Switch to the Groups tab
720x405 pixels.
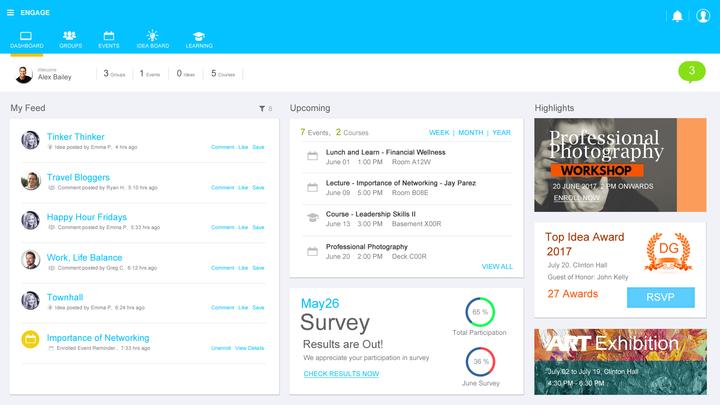[70, 40]
